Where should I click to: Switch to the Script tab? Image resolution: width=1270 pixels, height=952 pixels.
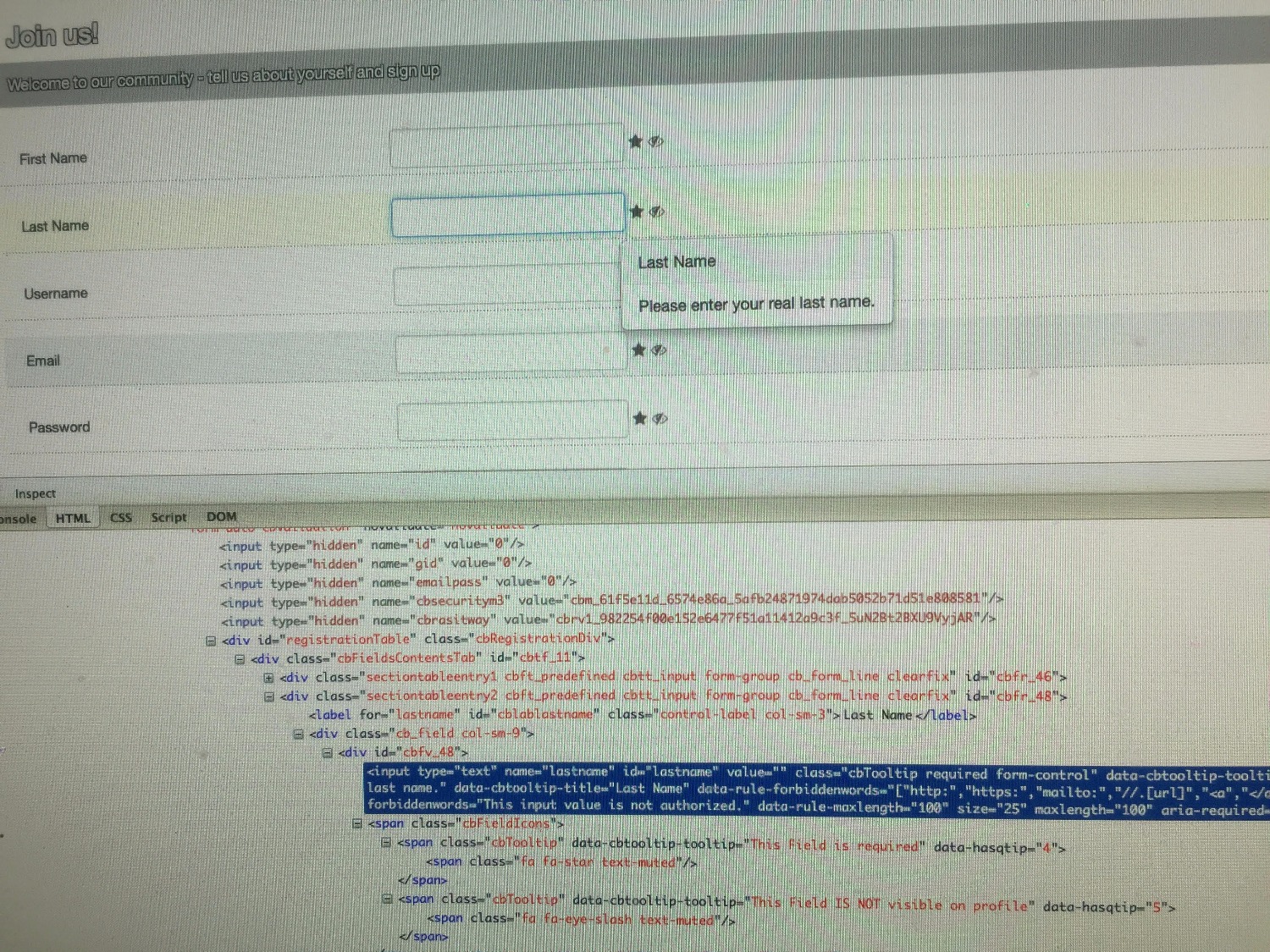pos(168,517)
